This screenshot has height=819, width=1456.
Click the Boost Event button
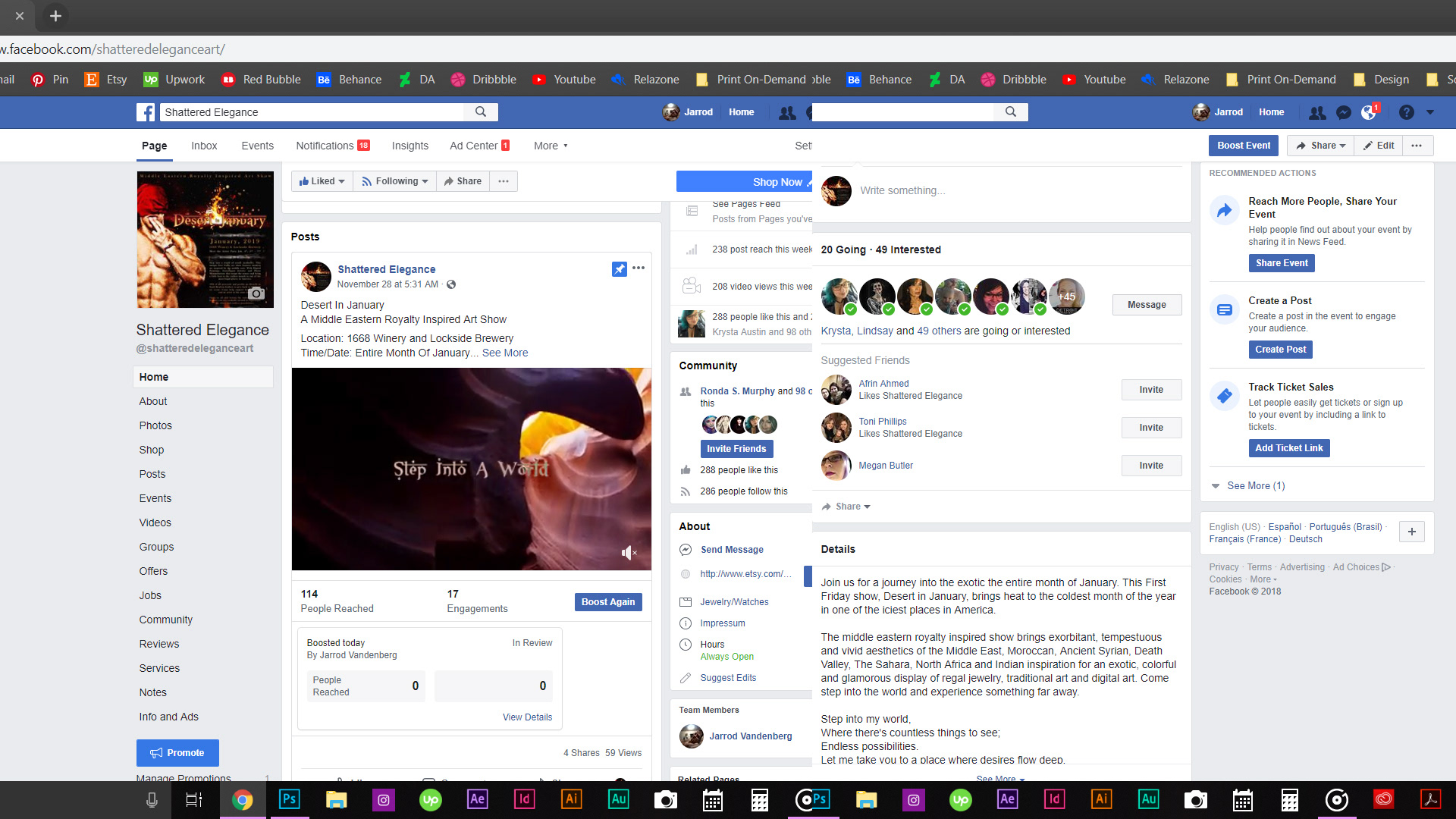1244,146
